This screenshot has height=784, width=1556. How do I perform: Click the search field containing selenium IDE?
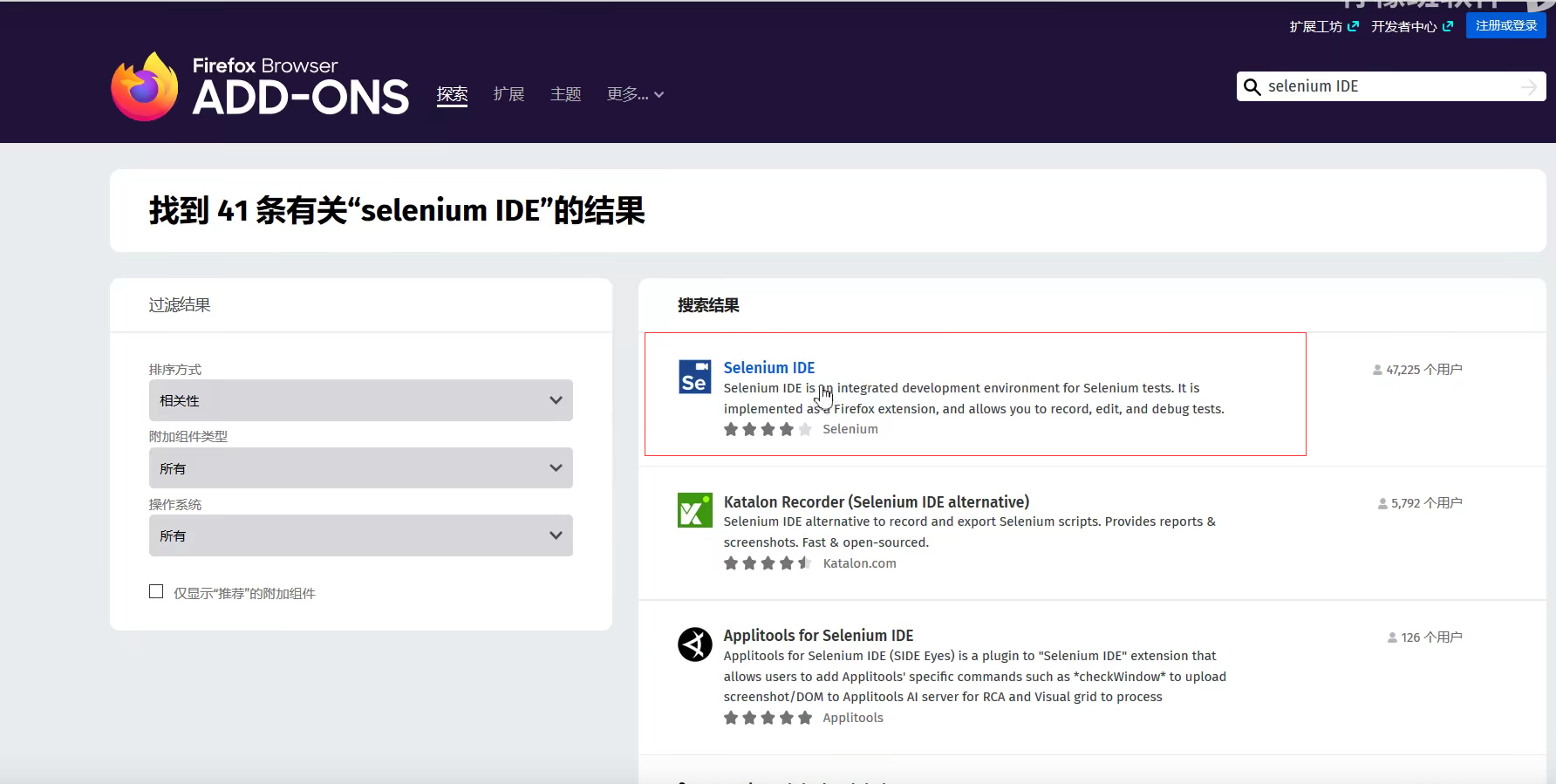coord(1391,86)
